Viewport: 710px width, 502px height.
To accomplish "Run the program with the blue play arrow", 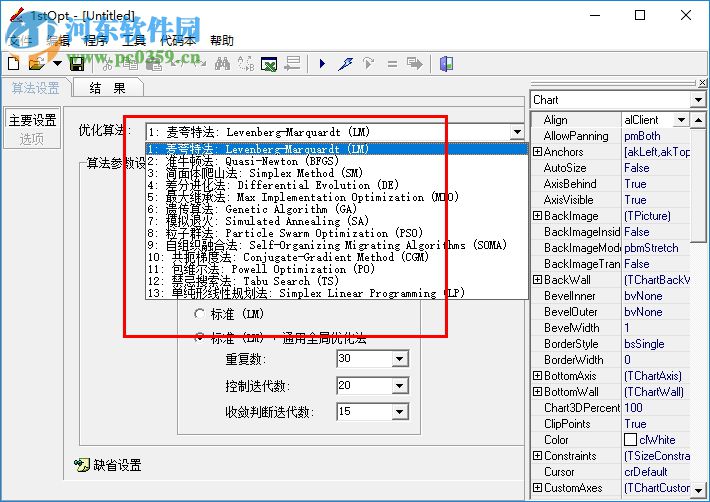I will tap(322, 64).
